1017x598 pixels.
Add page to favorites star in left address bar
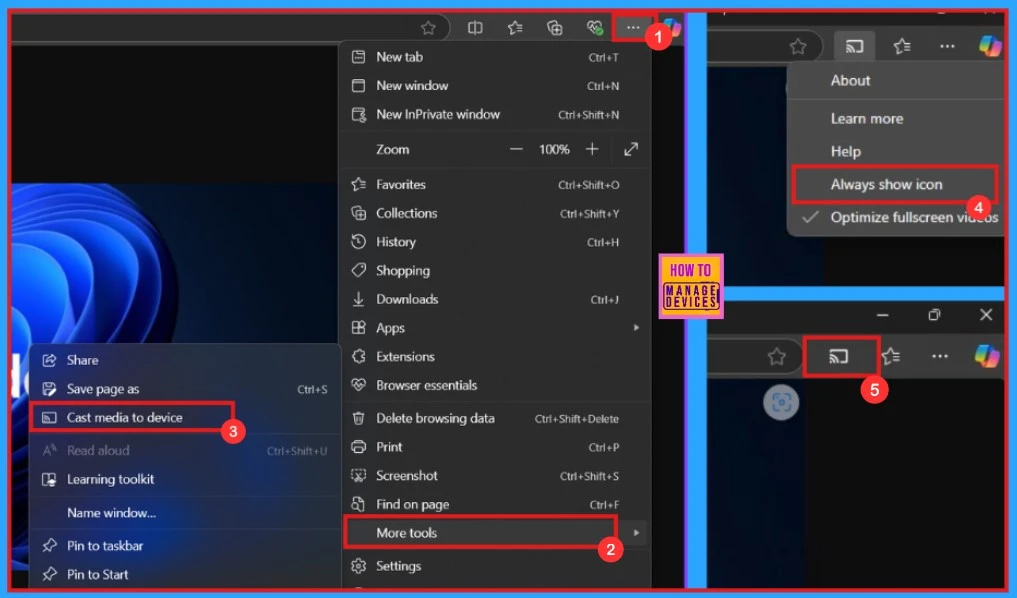click(x=428, y=28)
